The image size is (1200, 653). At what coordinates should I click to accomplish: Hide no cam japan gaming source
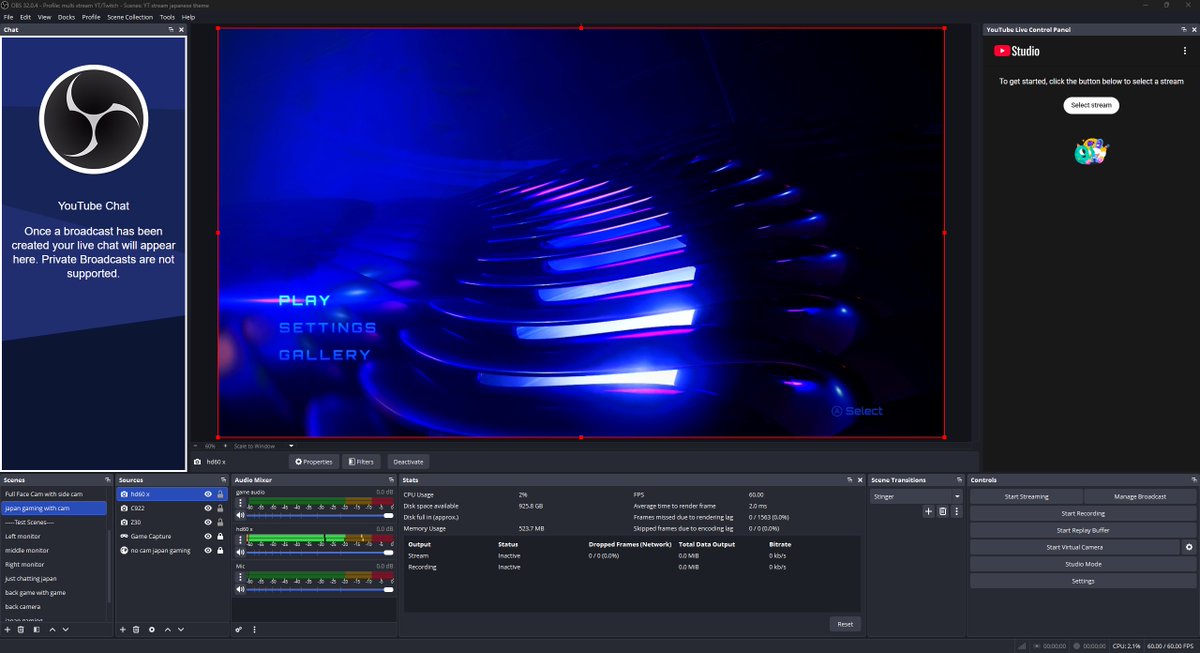coord(208,550)
